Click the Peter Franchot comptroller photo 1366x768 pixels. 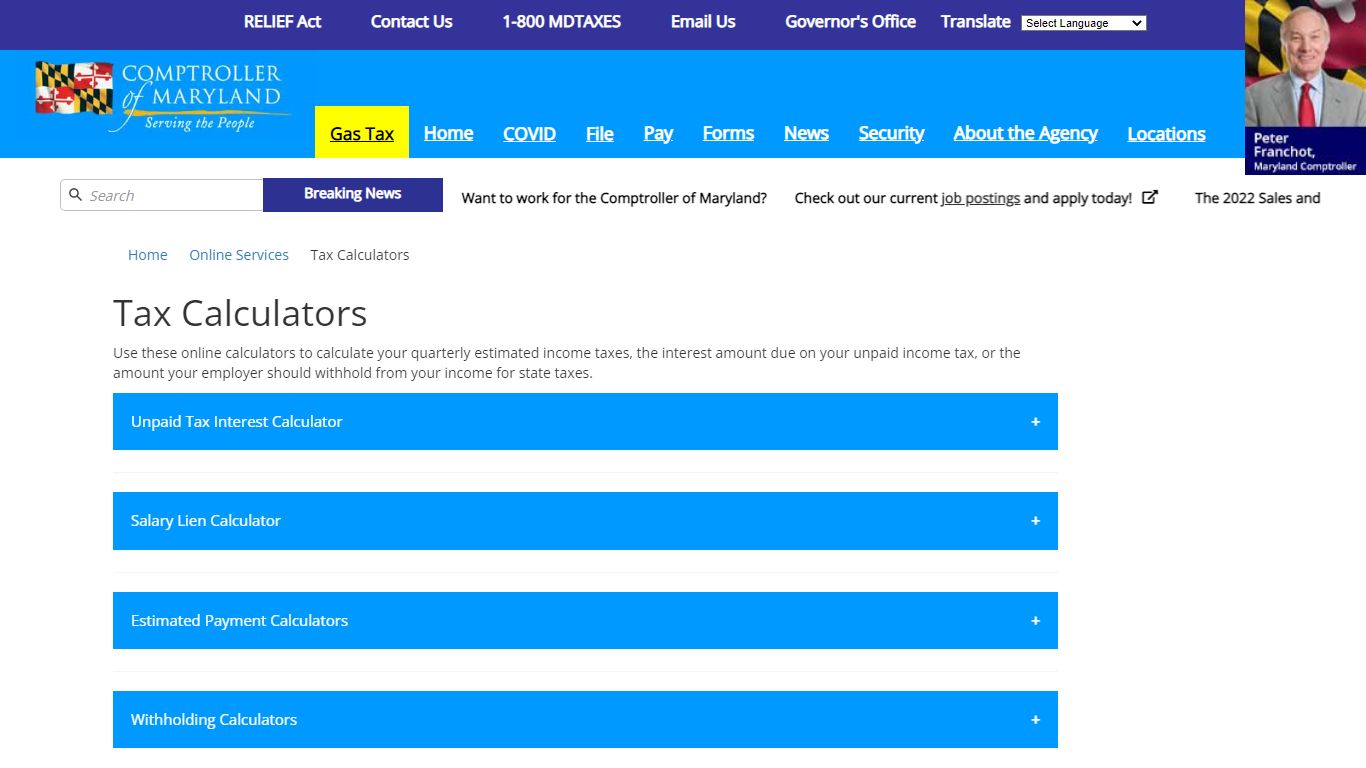click(1305, 87)
